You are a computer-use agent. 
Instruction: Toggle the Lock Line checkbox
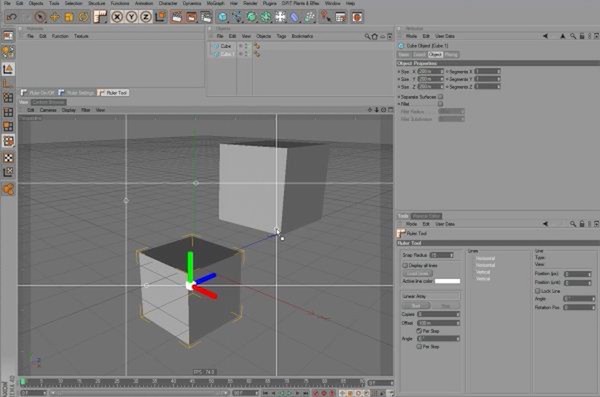538,291
